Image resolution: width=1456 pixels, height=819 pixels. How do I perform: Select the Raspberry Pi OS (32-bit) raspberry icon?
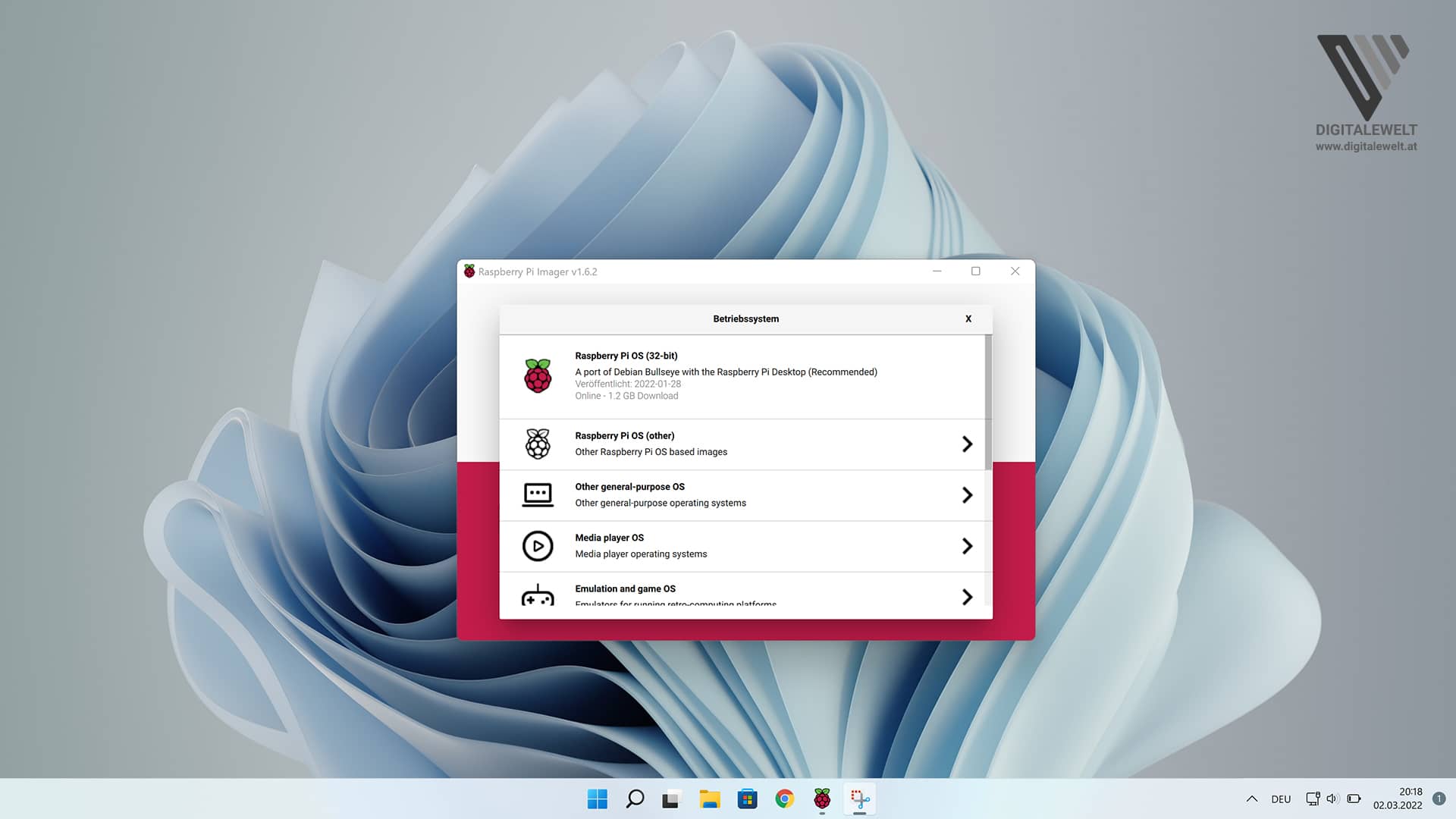[538, 376]
